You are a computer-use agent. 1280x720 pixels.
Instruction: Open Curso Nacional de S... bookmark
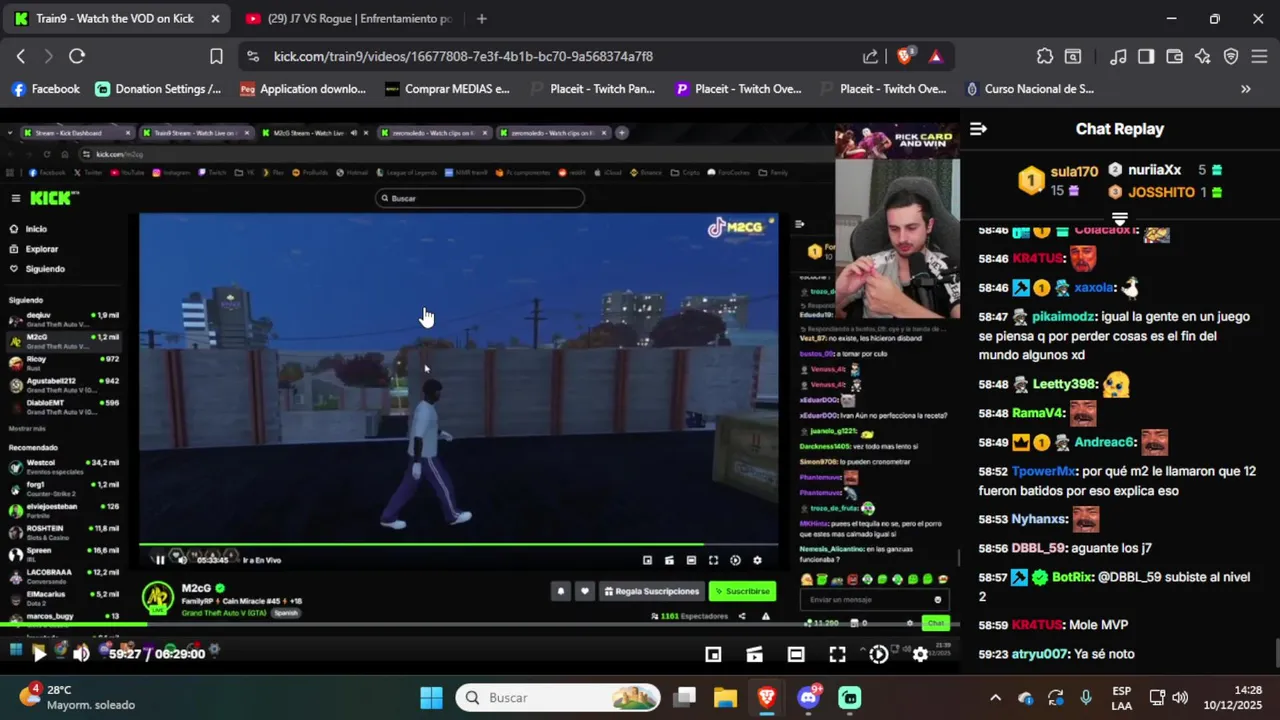(x=1029, y=89)
